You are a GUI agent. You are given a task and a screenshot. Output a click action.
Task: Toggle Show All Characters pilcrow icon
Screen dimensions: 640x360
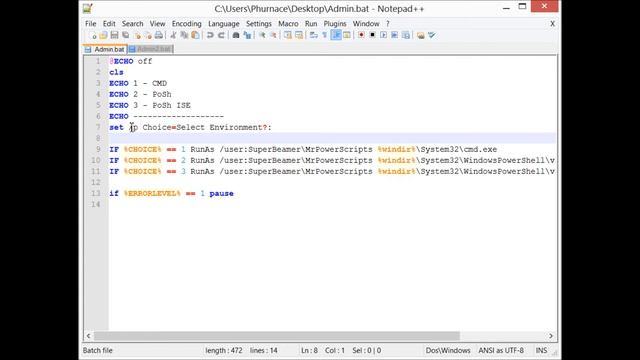pyautogui.click(x=325, y=36)
